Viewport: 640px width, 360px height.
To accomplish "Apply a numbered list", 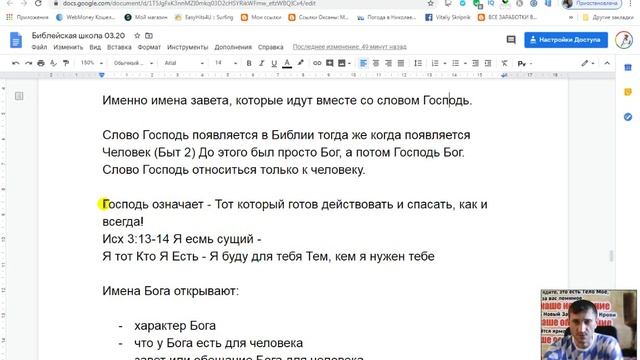I will (x=435, y=63).
